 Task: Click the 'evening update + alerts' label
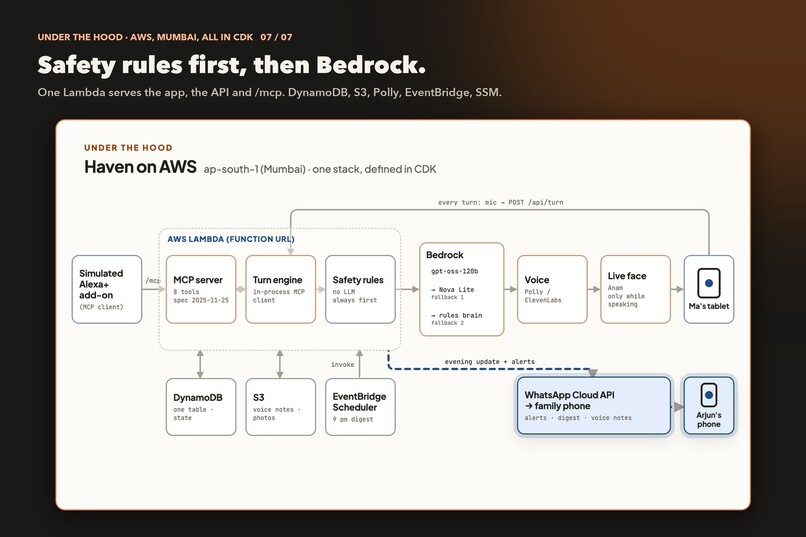click(x=489, y=362)
